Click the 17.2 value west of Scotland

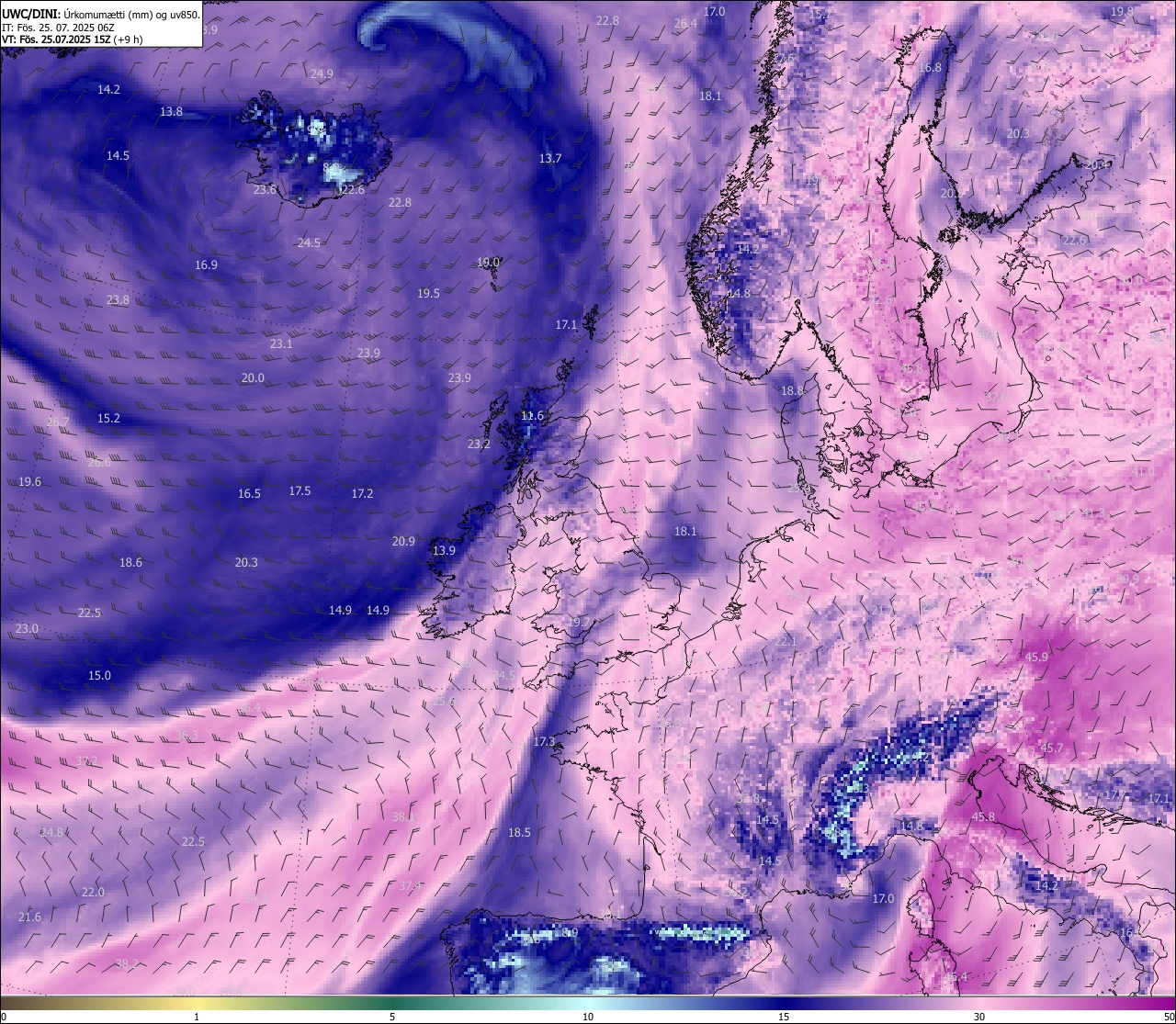(x=362, y=493)
